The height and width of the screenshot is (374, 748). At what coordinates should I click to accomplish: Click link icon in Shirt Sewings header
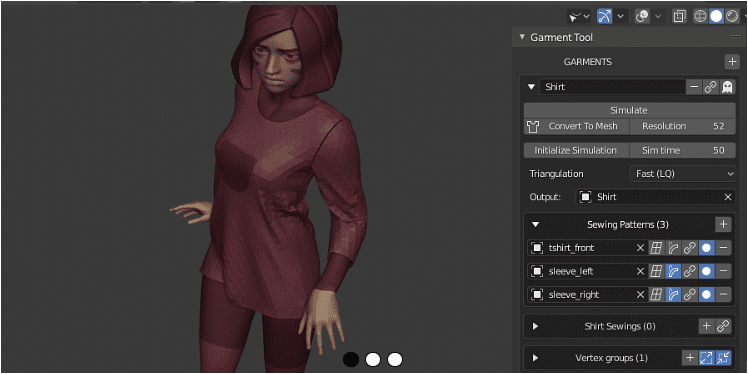point(723,326)
